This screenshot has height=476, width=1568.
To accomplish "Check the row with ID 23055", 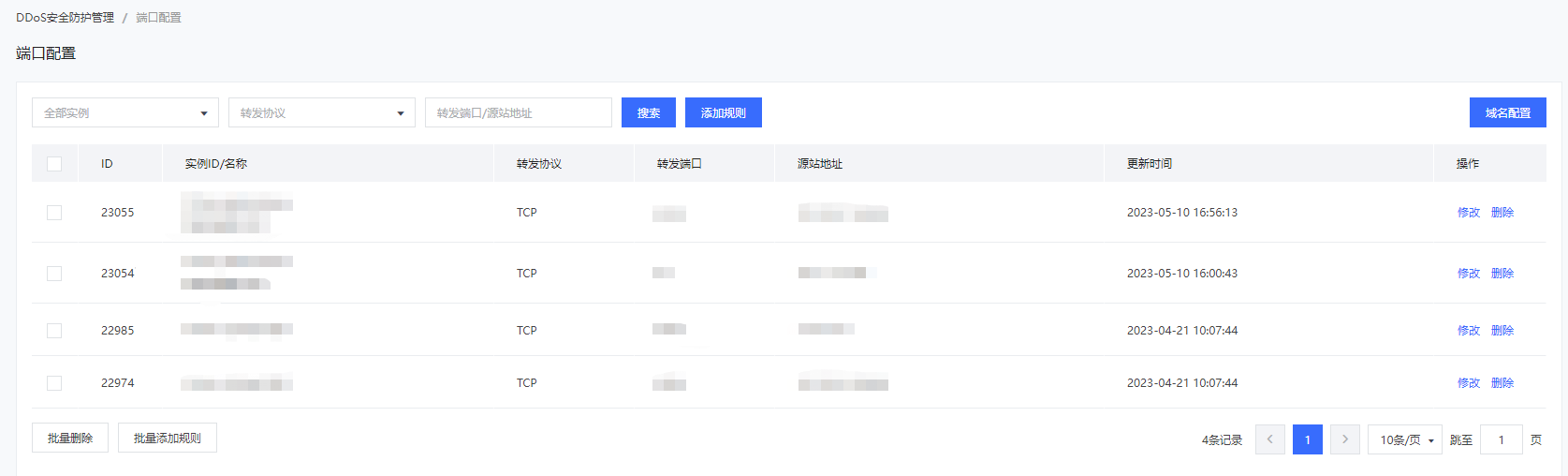I will (54, 213).
